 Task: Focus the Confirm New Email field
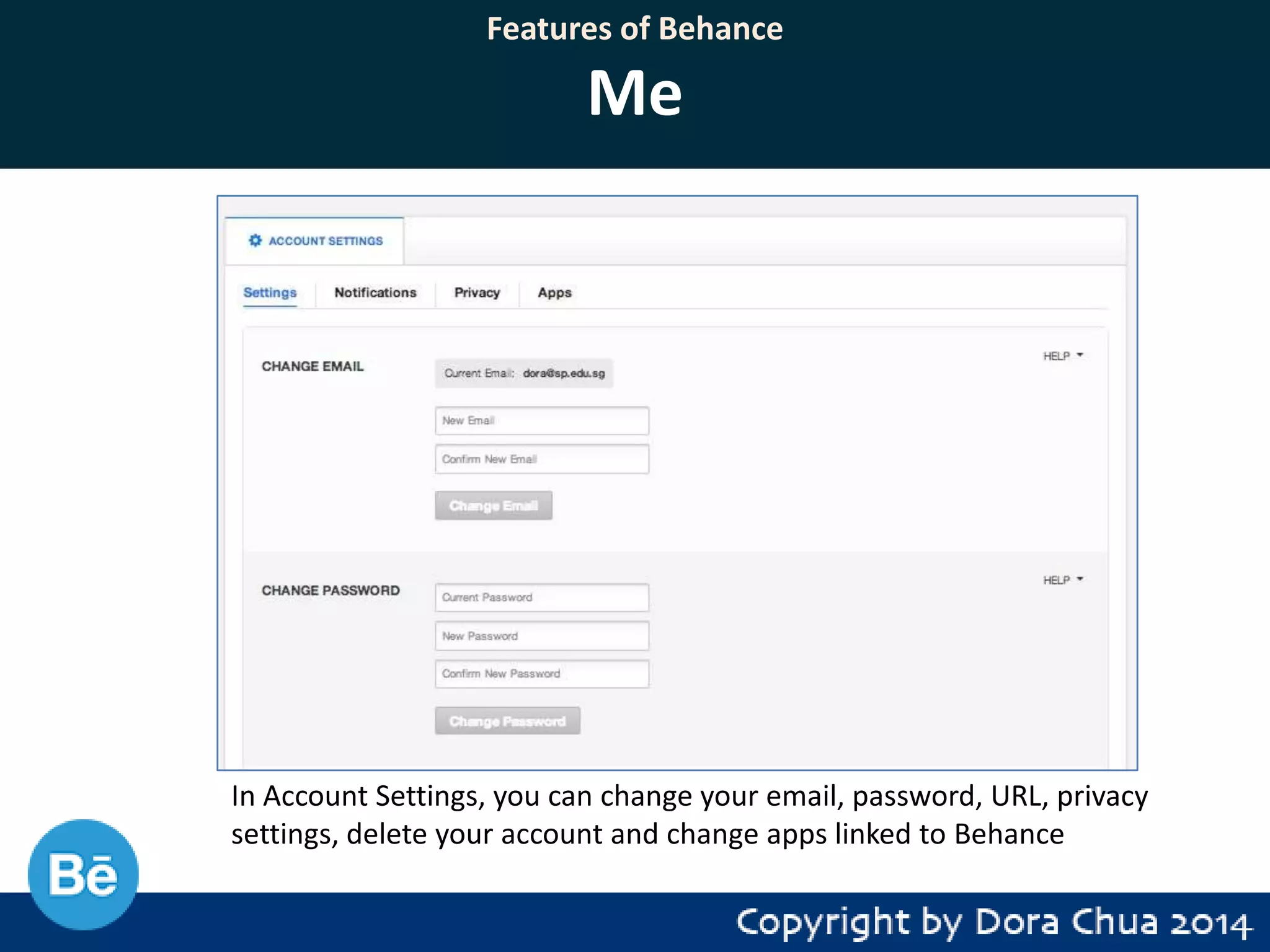[541, 459]
